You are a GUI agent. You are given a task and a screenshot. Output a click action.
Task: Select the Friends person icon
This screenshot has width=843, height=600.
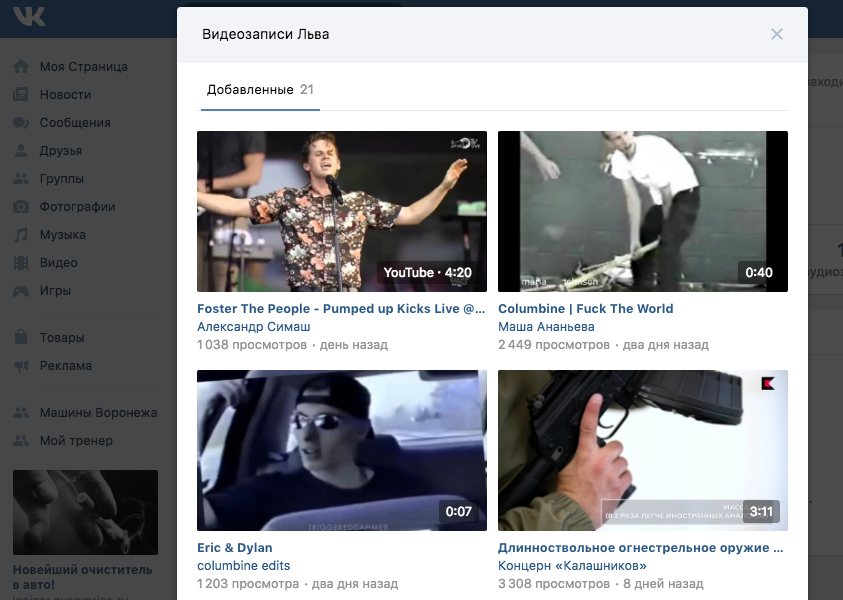(x=20, y=151)
